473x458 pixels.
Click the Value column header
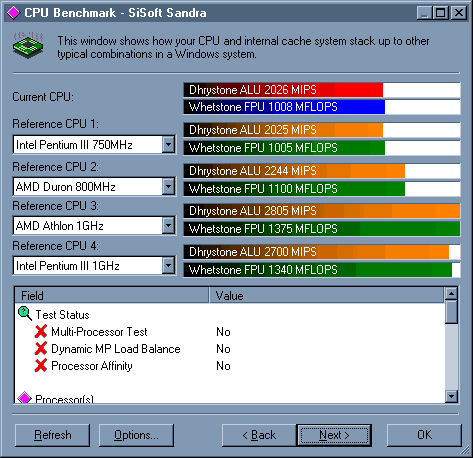[x=327, y=295]
